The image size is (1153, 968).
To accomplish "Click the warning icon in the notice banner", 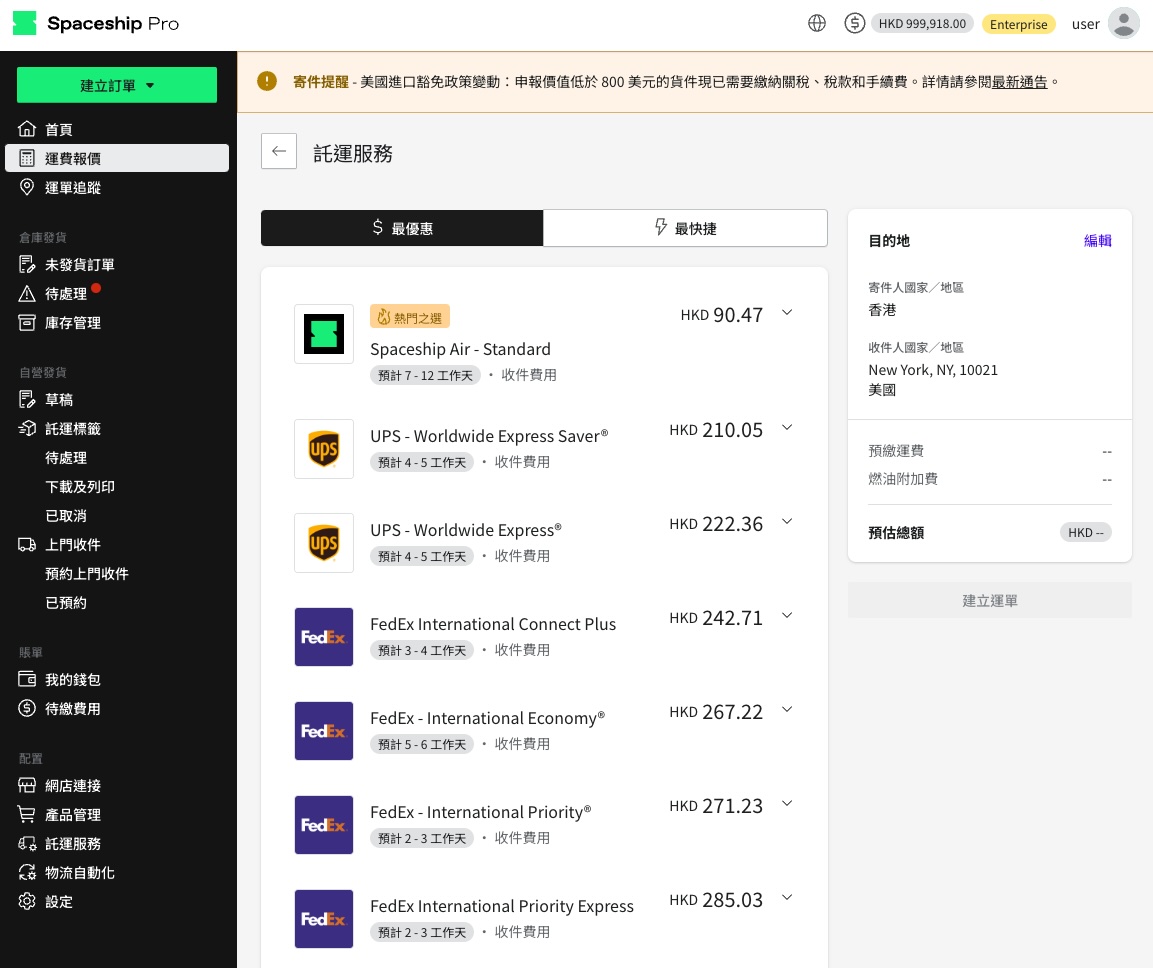I will tap(267, 81).
